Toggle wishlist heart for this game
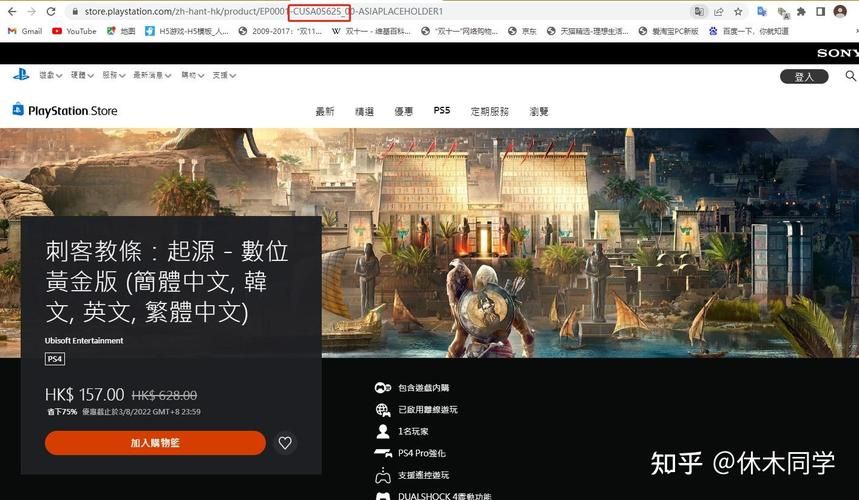This screenshot has width=859, height=500. [x=285, y=442]
